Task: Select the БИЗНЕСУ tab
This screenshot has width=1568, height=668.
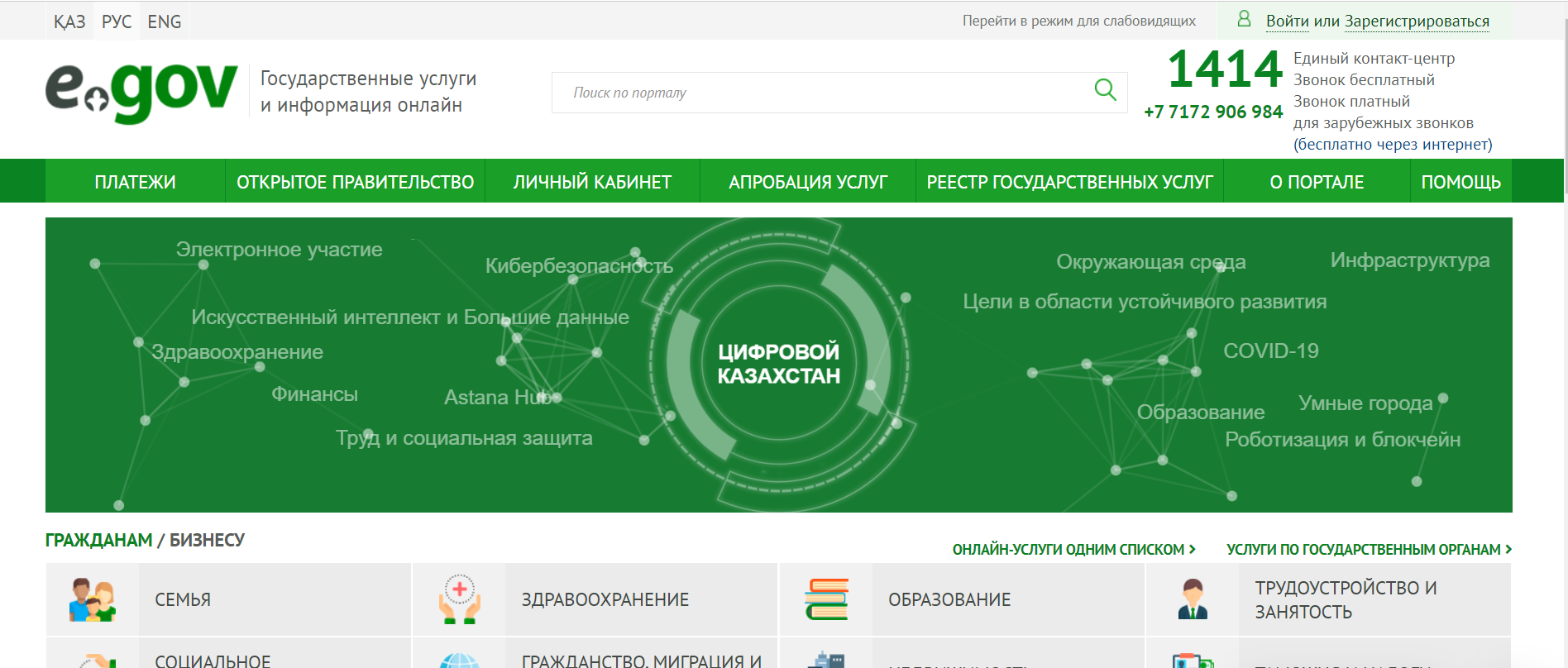Action: tap(207, 540)
